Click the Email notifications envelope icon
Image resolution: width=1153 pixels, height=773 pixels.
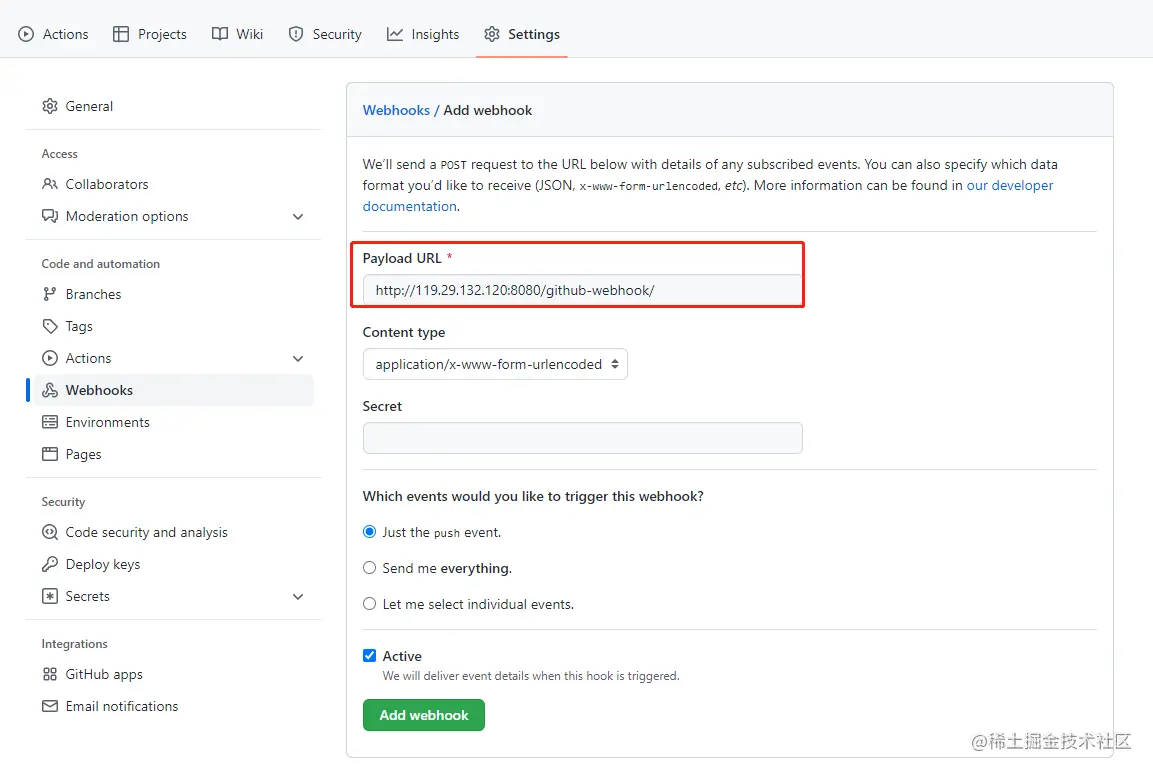pyautogui.click(x=50, y=706)
